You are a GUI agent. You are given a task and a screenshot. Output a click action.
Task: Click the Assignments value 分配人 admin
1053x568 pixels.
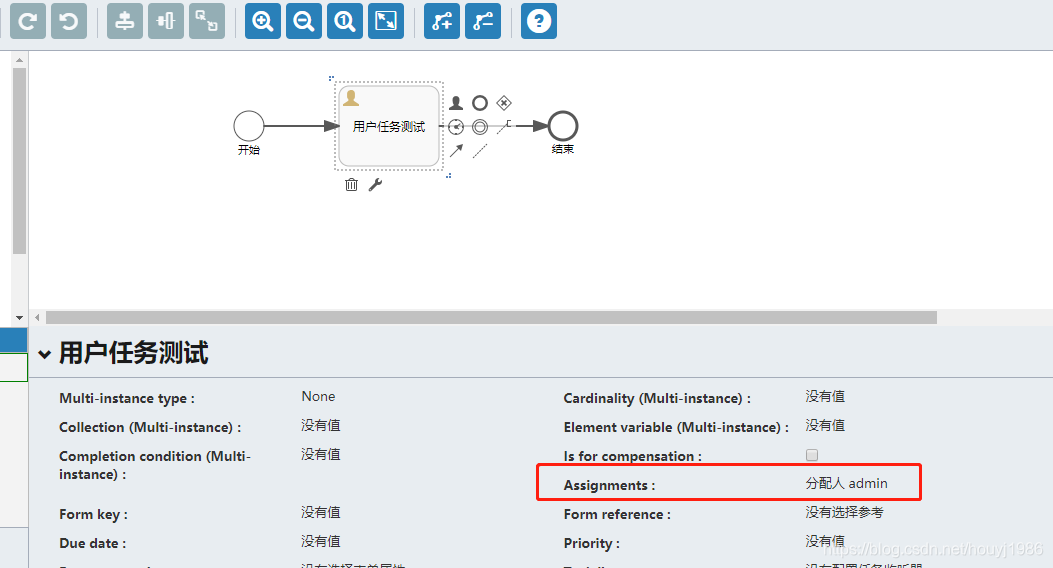tap(846, 483)
